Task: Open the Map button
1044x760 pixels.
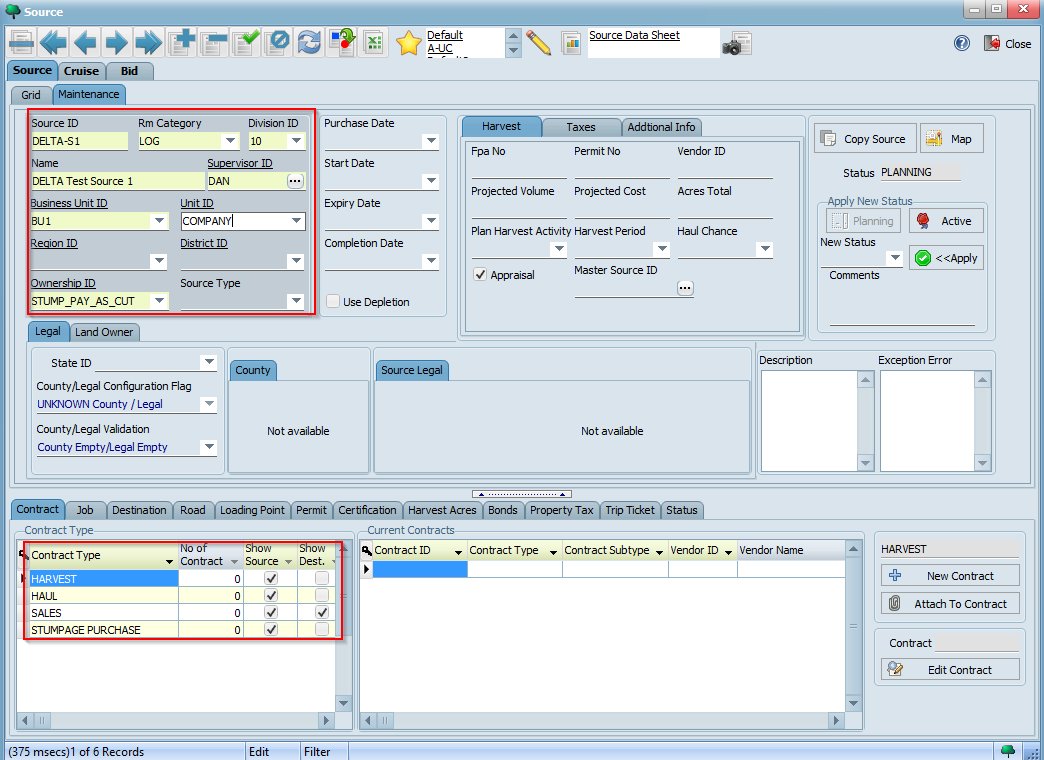Action: tap(951, 139)
